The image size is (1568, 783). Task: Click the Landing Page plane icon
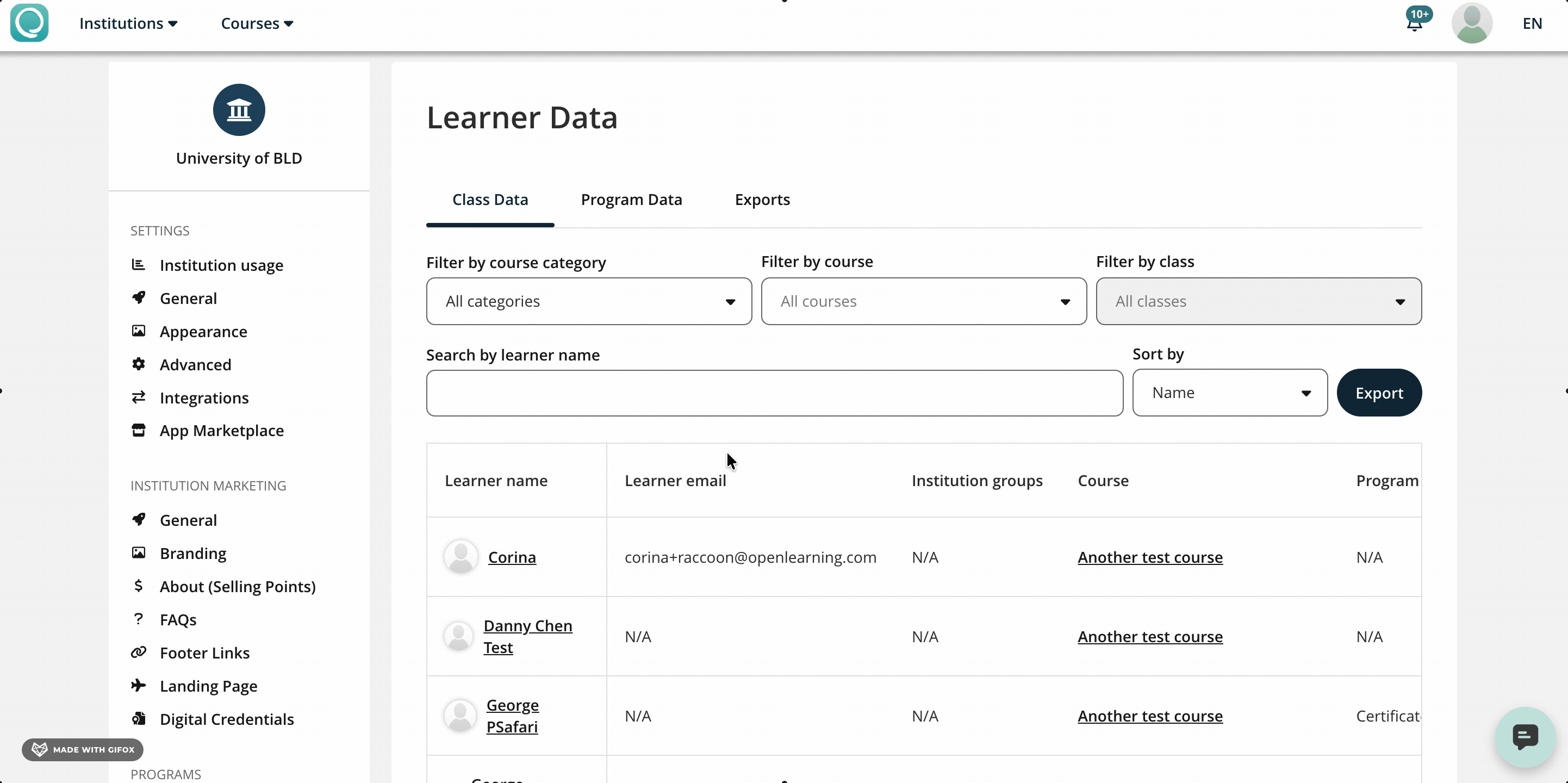pyautogui.click(x=139, y=686)
